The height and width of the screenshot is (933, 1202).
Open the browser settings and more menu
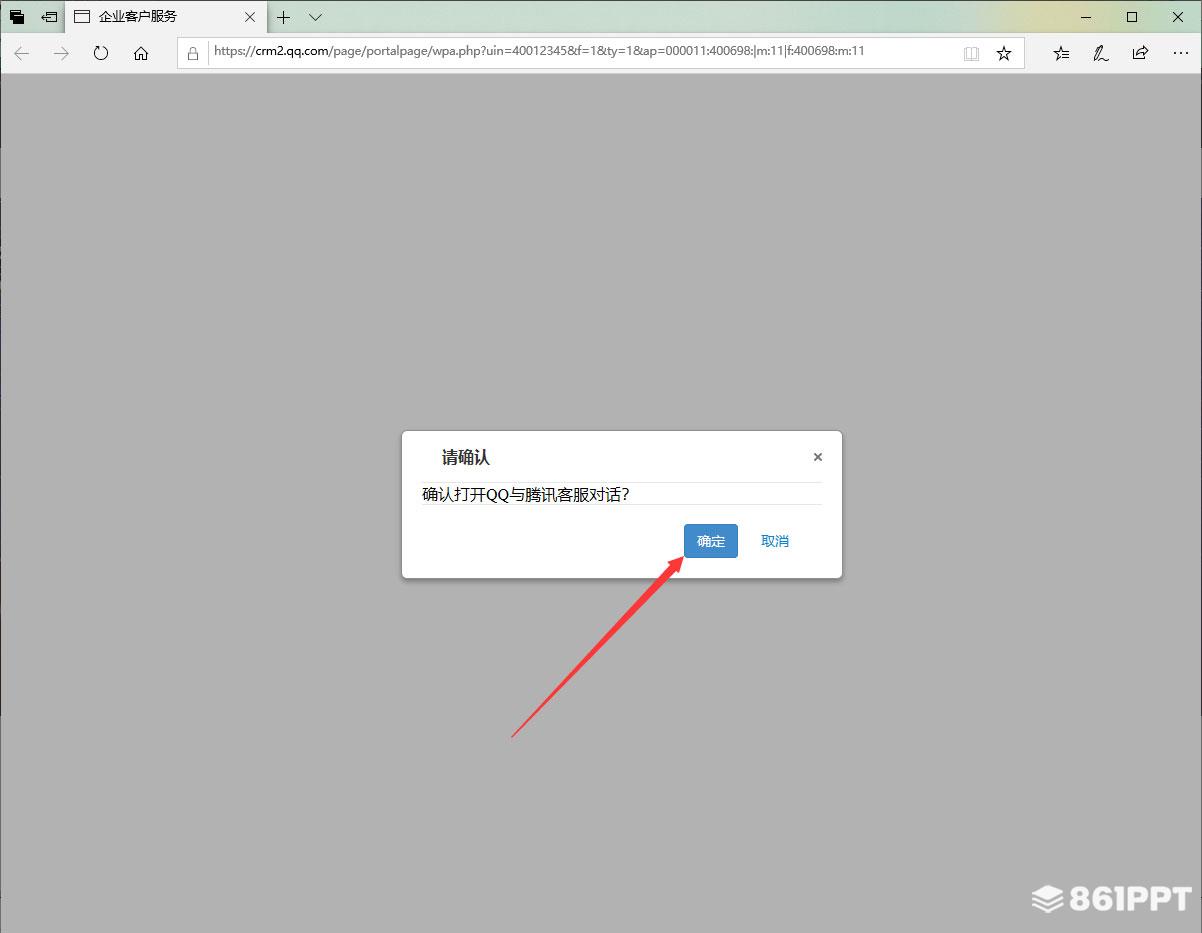click(1180, 53)
